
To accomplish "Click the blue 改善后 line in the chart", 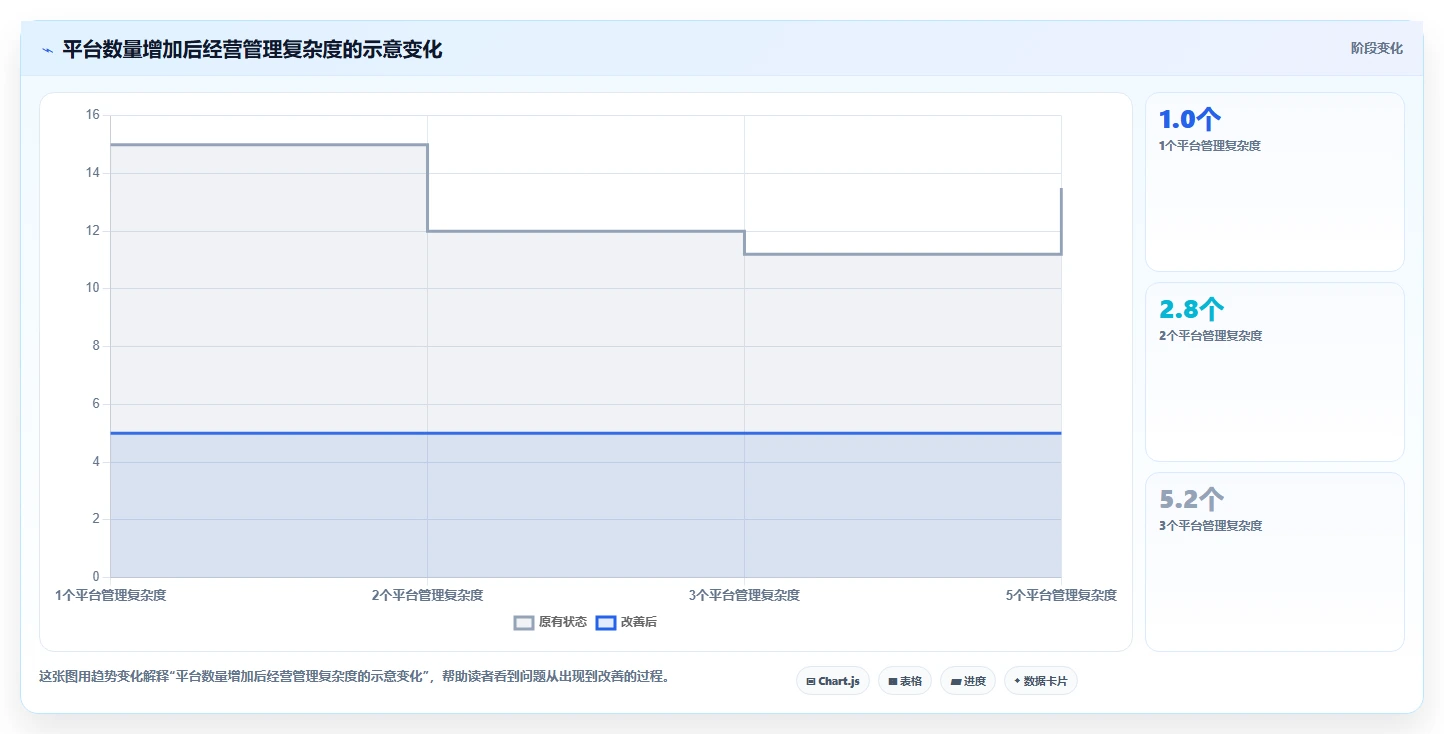I will (x=585, y=433).
